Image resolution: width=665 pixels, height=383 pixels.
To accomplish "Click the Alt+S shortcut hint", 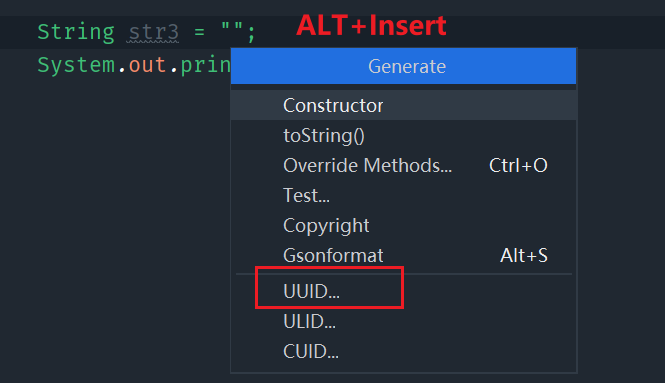I will click(524, 255).
